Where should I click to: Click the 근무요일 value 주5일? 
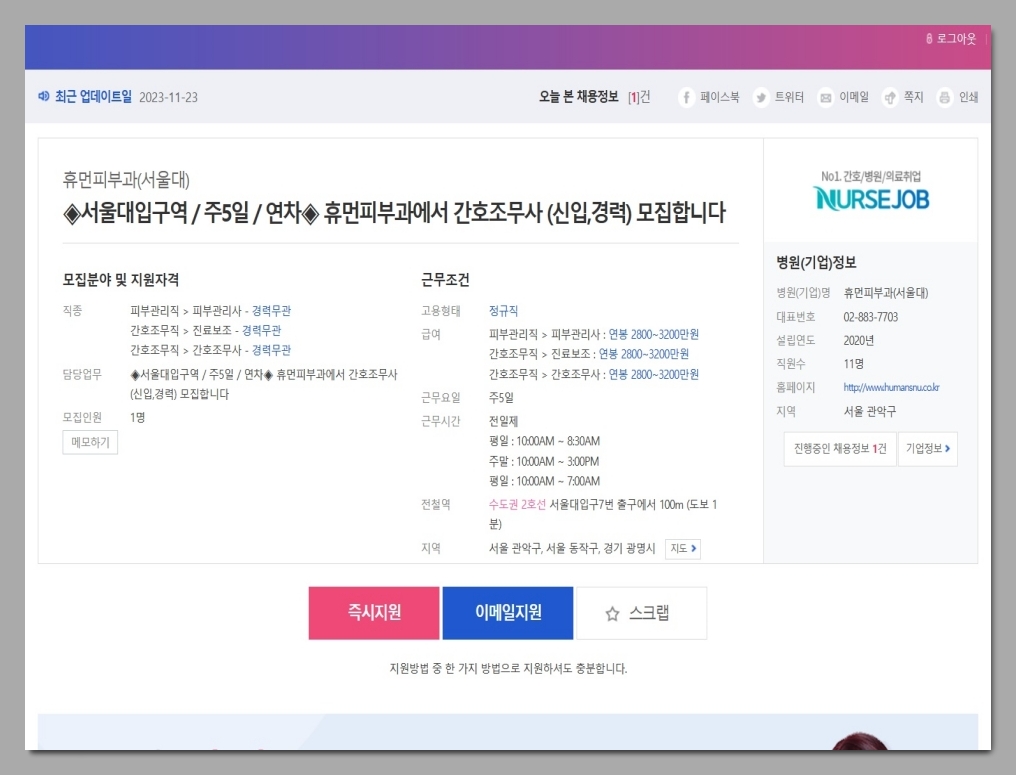click(x=501, y=398)
